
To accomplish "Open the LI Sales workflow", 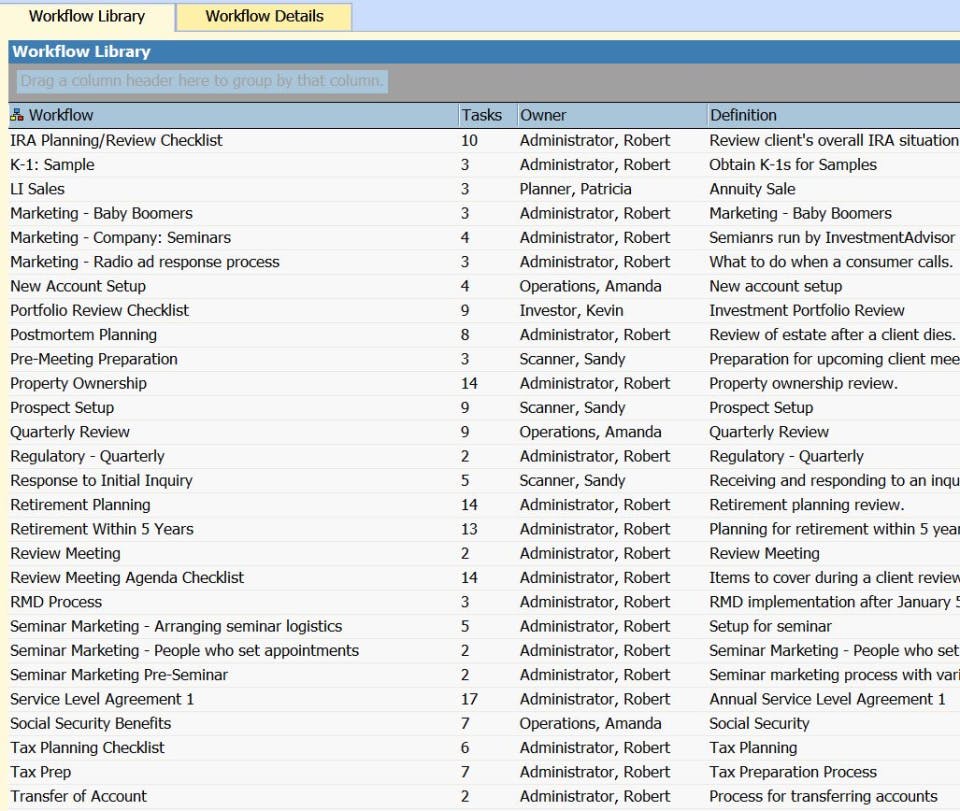I will click(37, 189).
